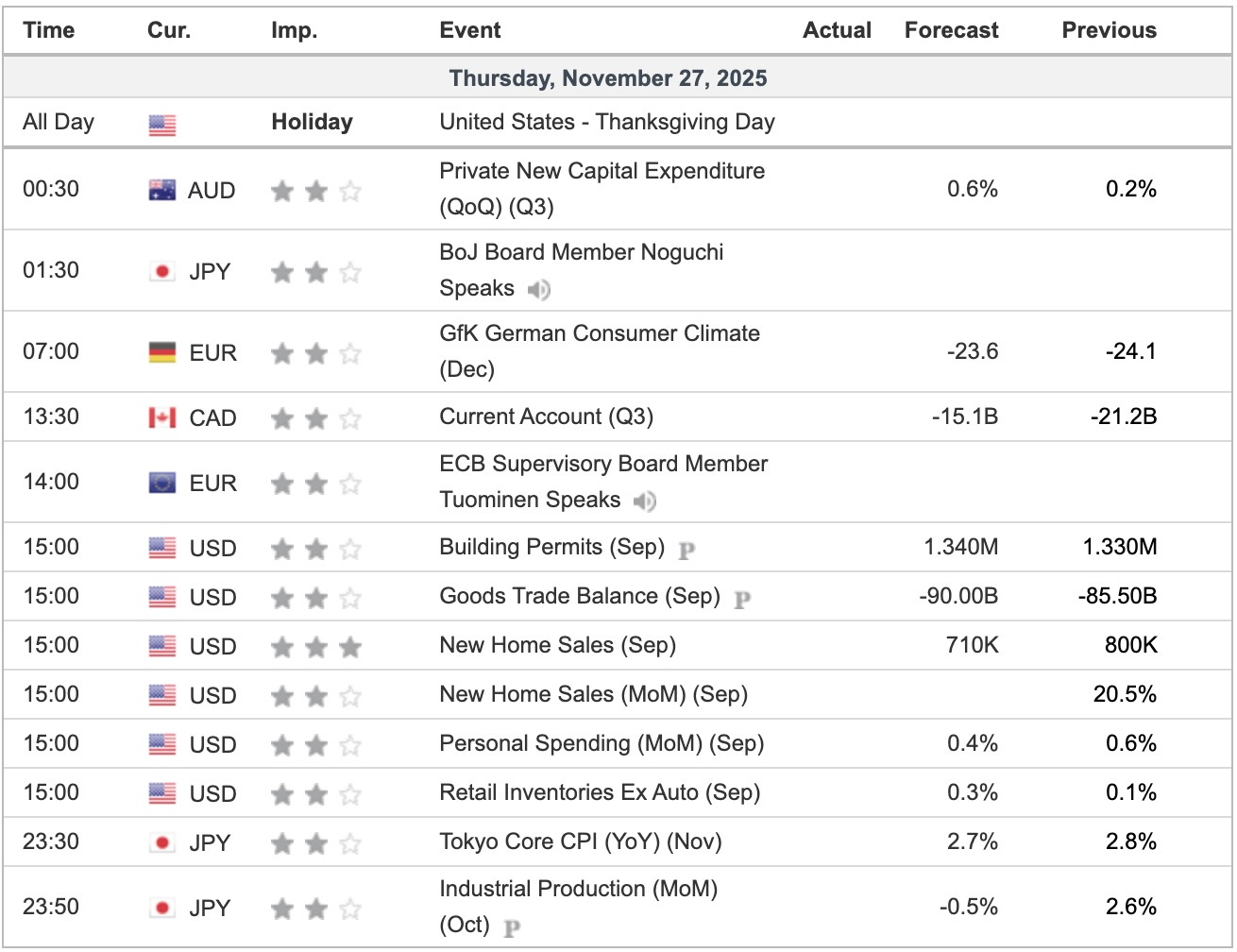The height and width of the screenshot is (952, 1237).
Task: Click Japanese flag in Tokyo Core CPI row
Action: tap(162, 842)
